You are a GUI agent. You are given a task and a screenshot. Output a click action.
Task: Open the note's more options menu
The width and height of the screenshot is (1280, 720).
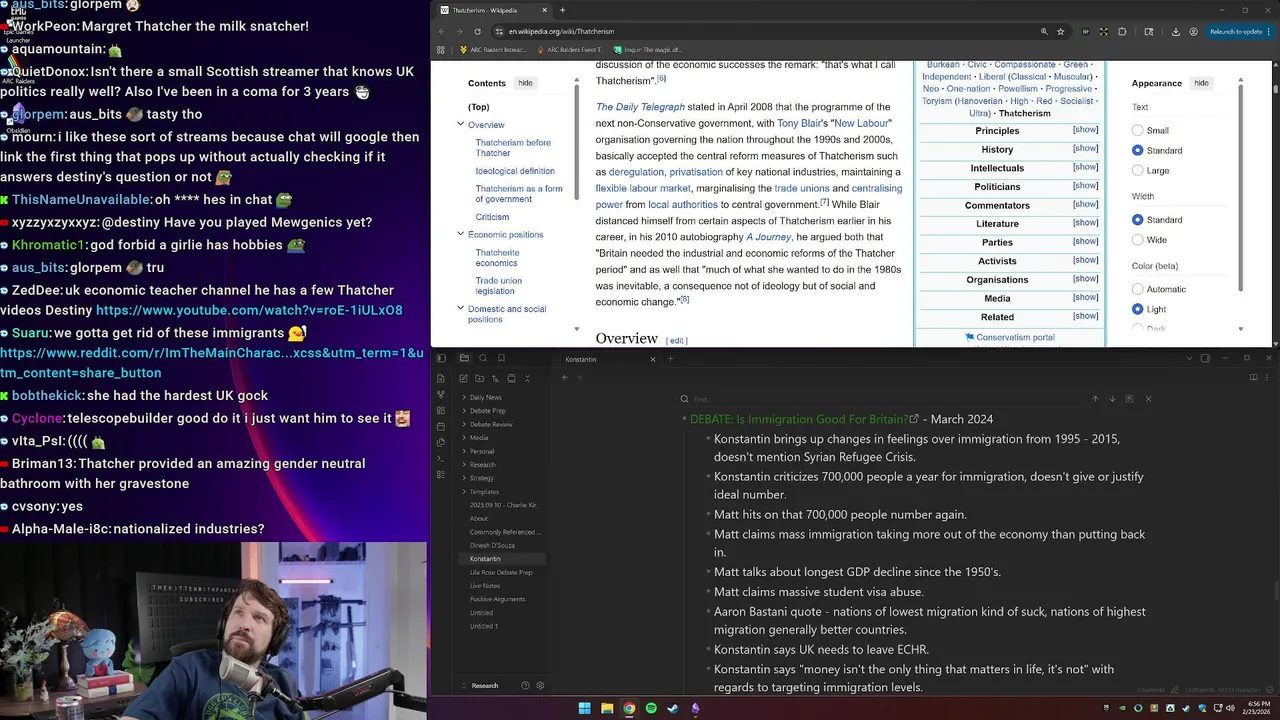(x=1267, y=377)
